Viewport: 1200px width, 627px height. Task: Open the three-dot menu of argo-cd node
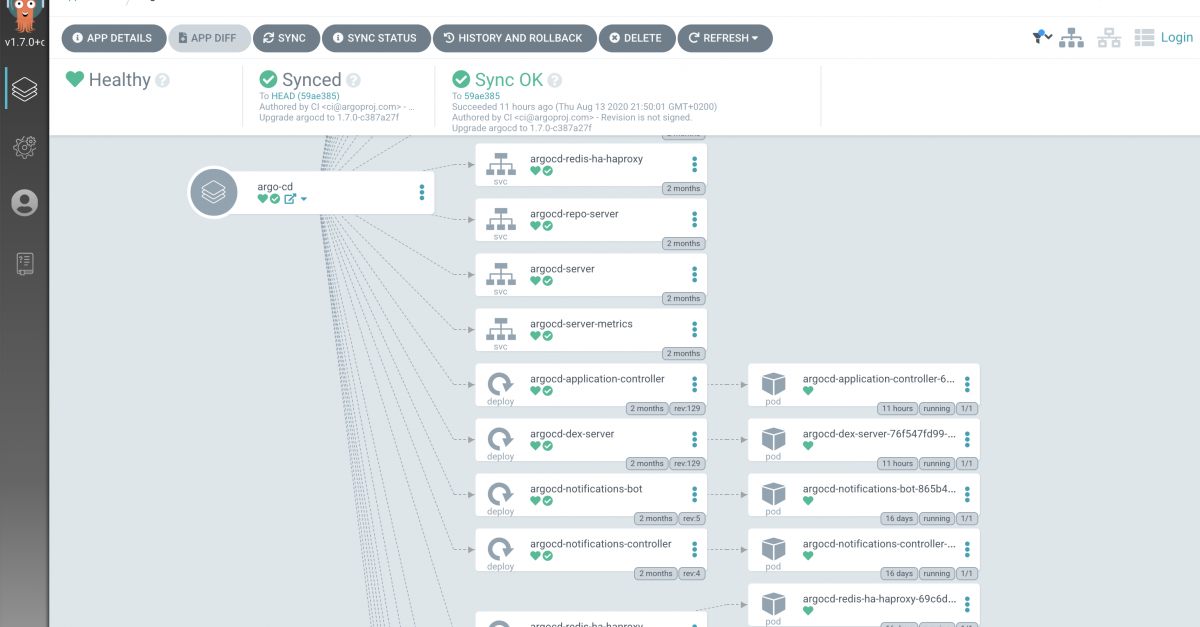coord(422,192)
